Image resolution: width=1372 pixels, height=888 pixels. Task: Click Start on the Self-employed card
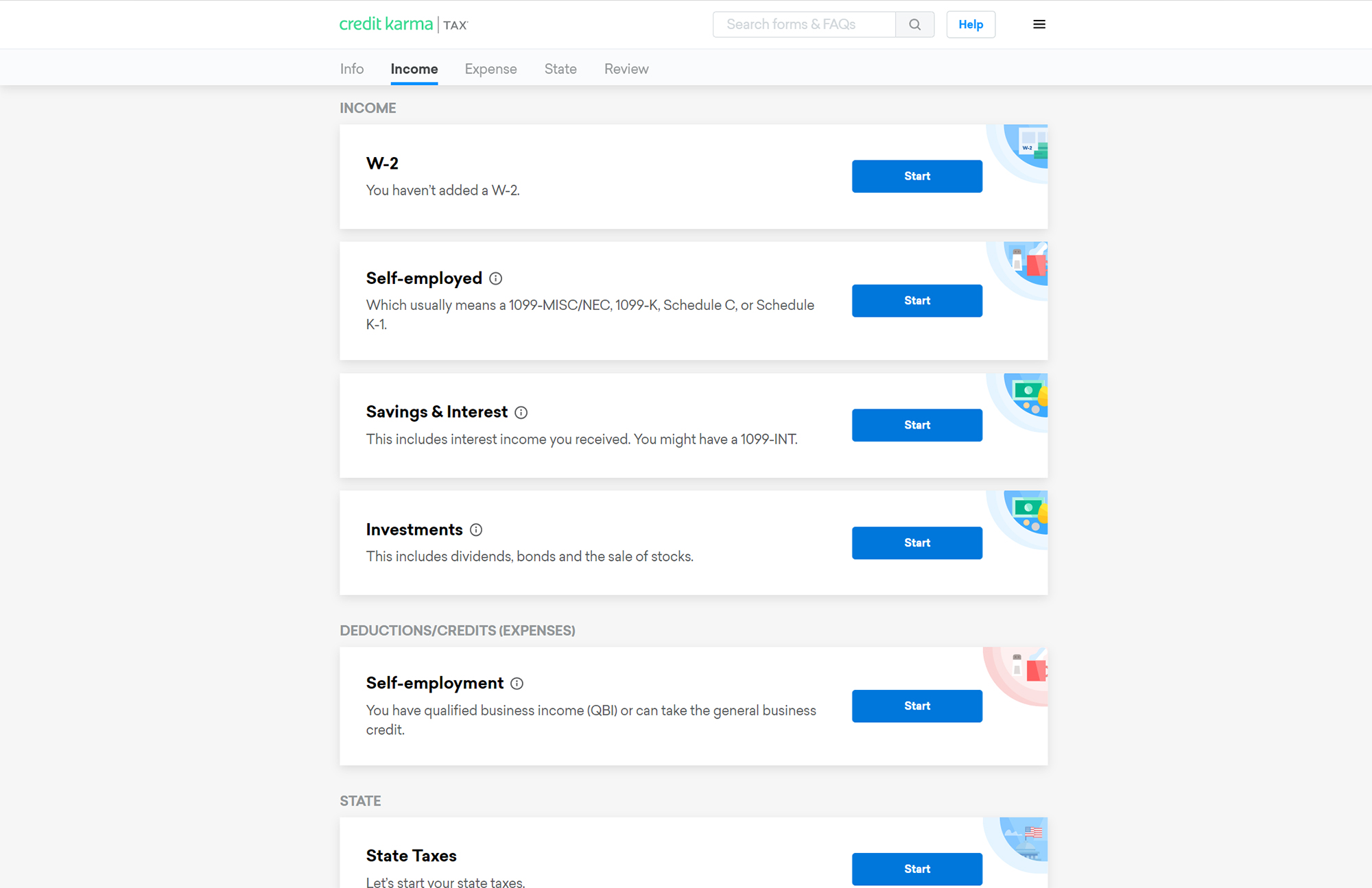(916, 300)
